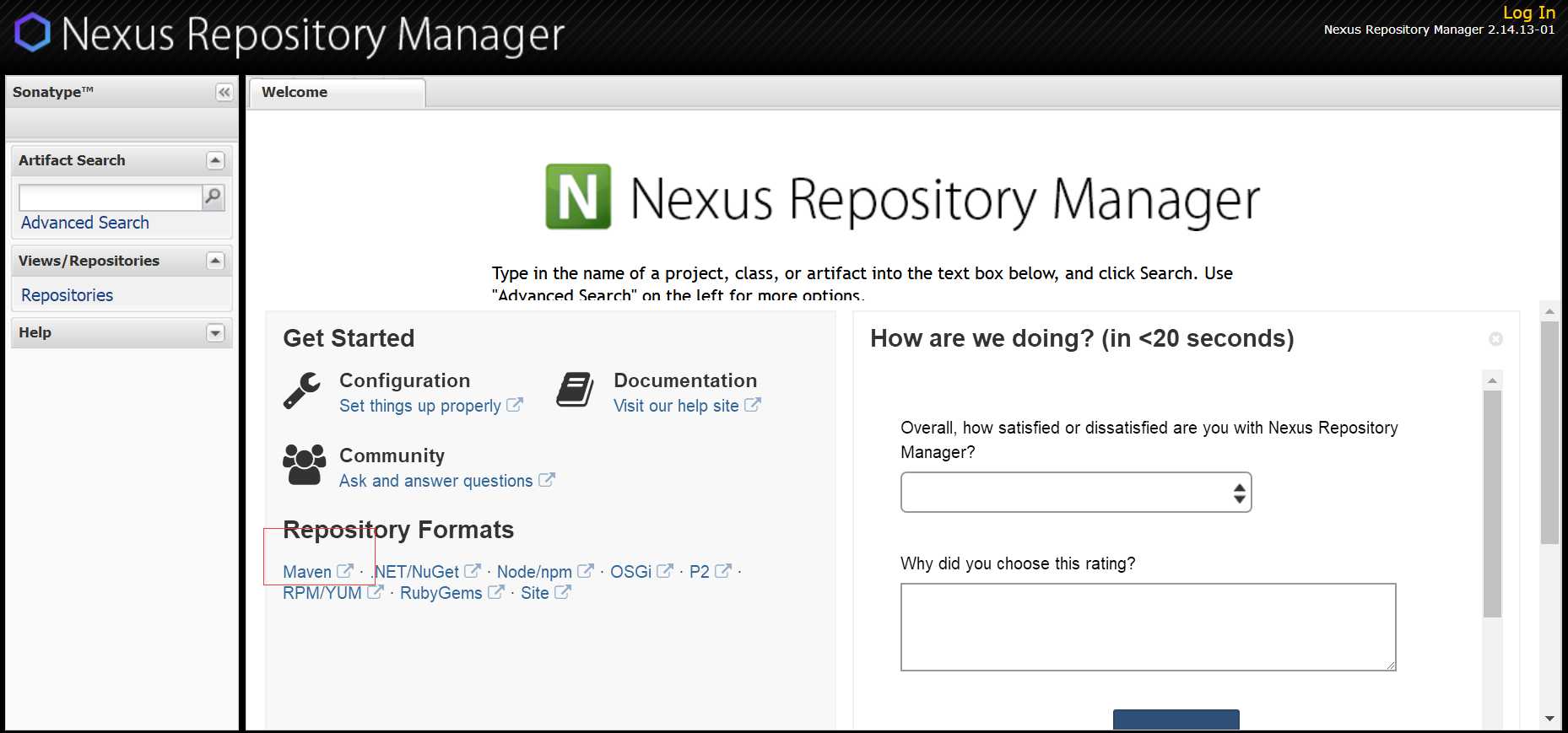Click the Community people icon
Viewport: 1568px width, 733px height.
304,464
